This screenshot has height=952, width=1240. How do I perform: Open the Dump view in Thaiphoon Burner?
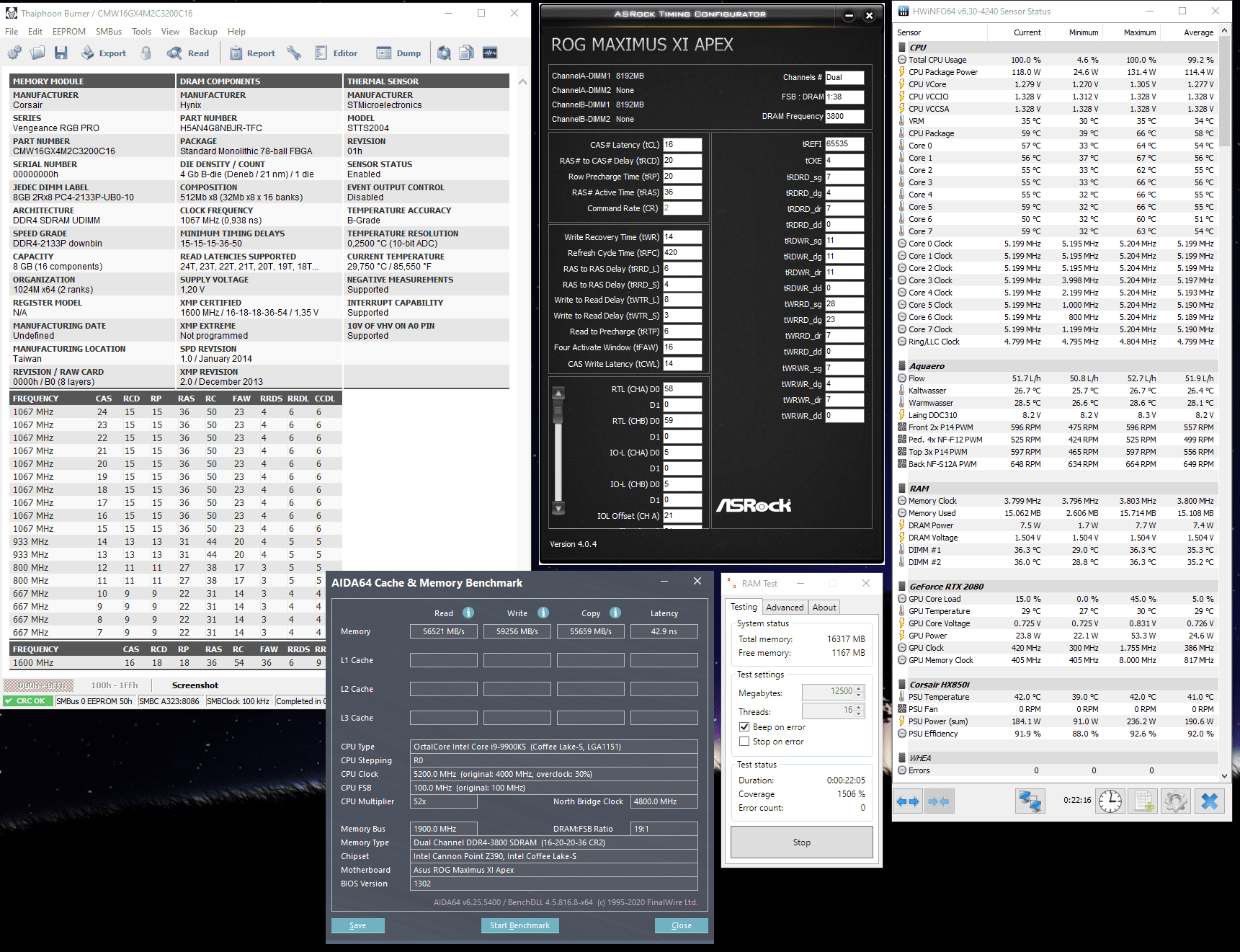point(399,53)
